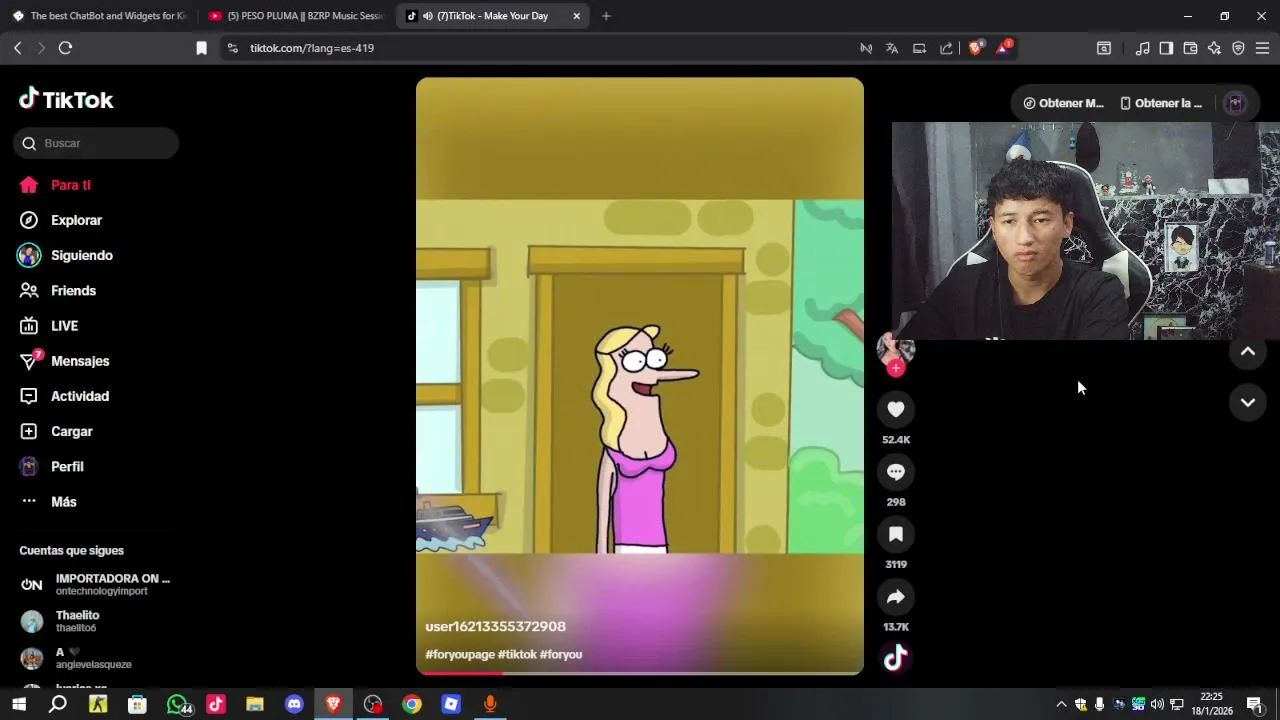The width and height of the screenshot is (1280, 720).
Task: Open Discord from taskbar
Action: click(x=294, y=704)
